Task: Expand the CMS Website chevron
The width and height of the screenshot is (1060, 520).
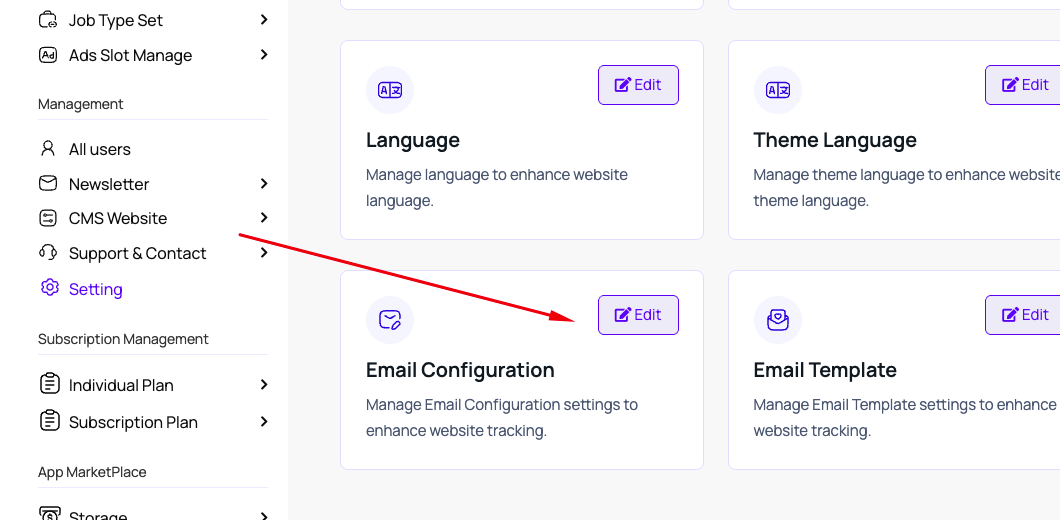Action: (264, 217)
